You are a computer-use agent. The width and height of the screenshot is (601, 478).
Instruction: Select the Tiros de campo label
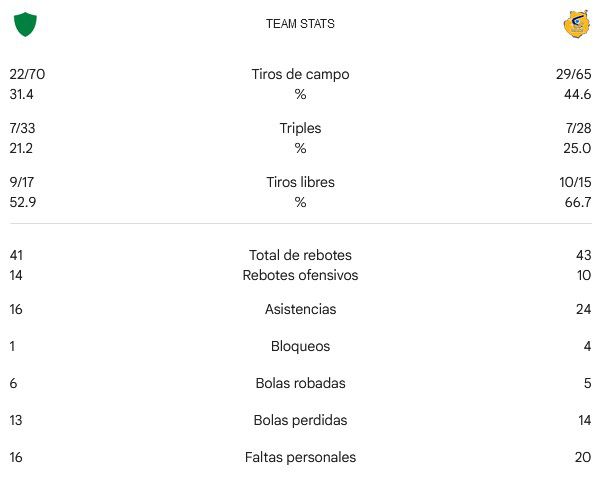(300, 74)
